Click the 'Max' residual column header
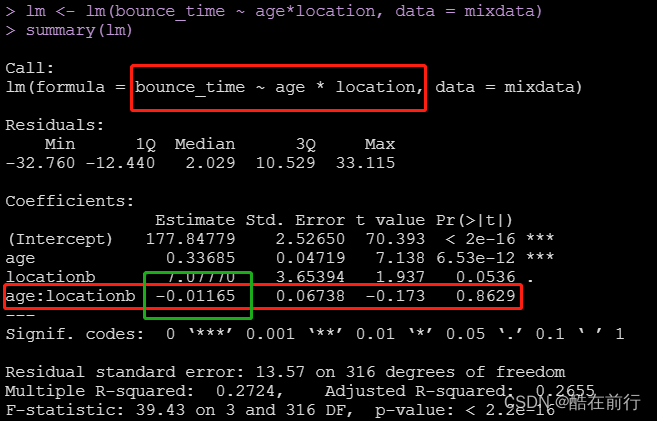Viewport: 657px width, 421px height. [x=380, y=144]
